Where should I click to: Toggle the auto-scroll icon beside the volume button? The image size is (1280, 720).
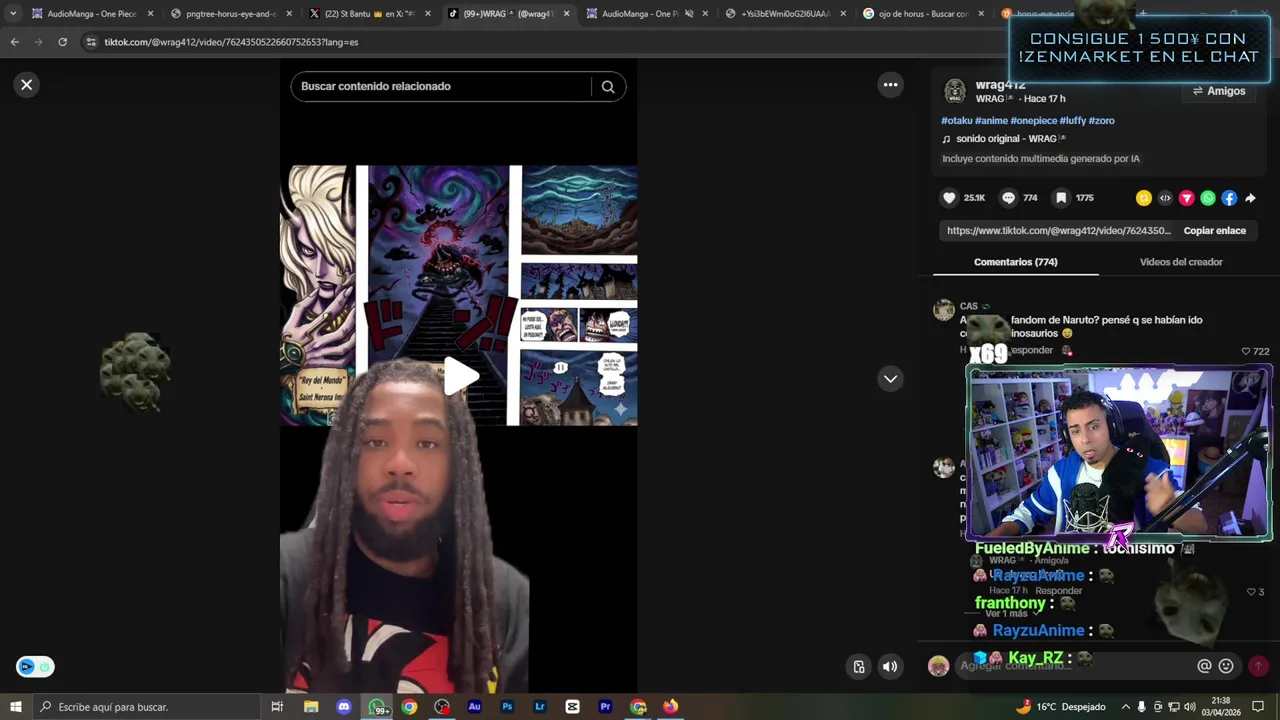pyautogui.click(x=858, y=667)
